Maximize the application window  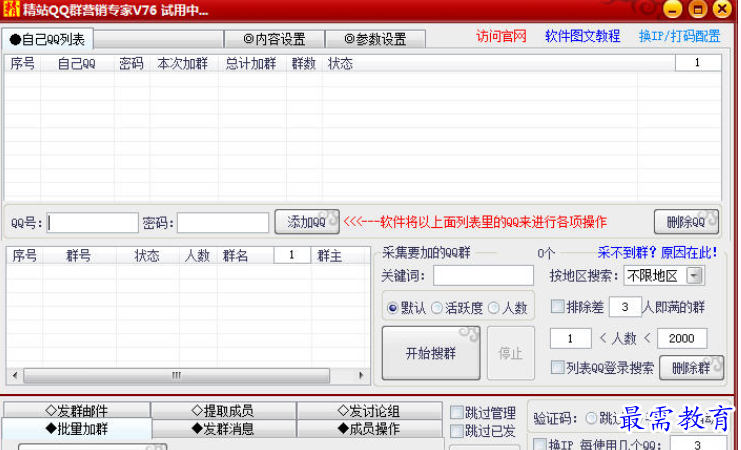698,9
